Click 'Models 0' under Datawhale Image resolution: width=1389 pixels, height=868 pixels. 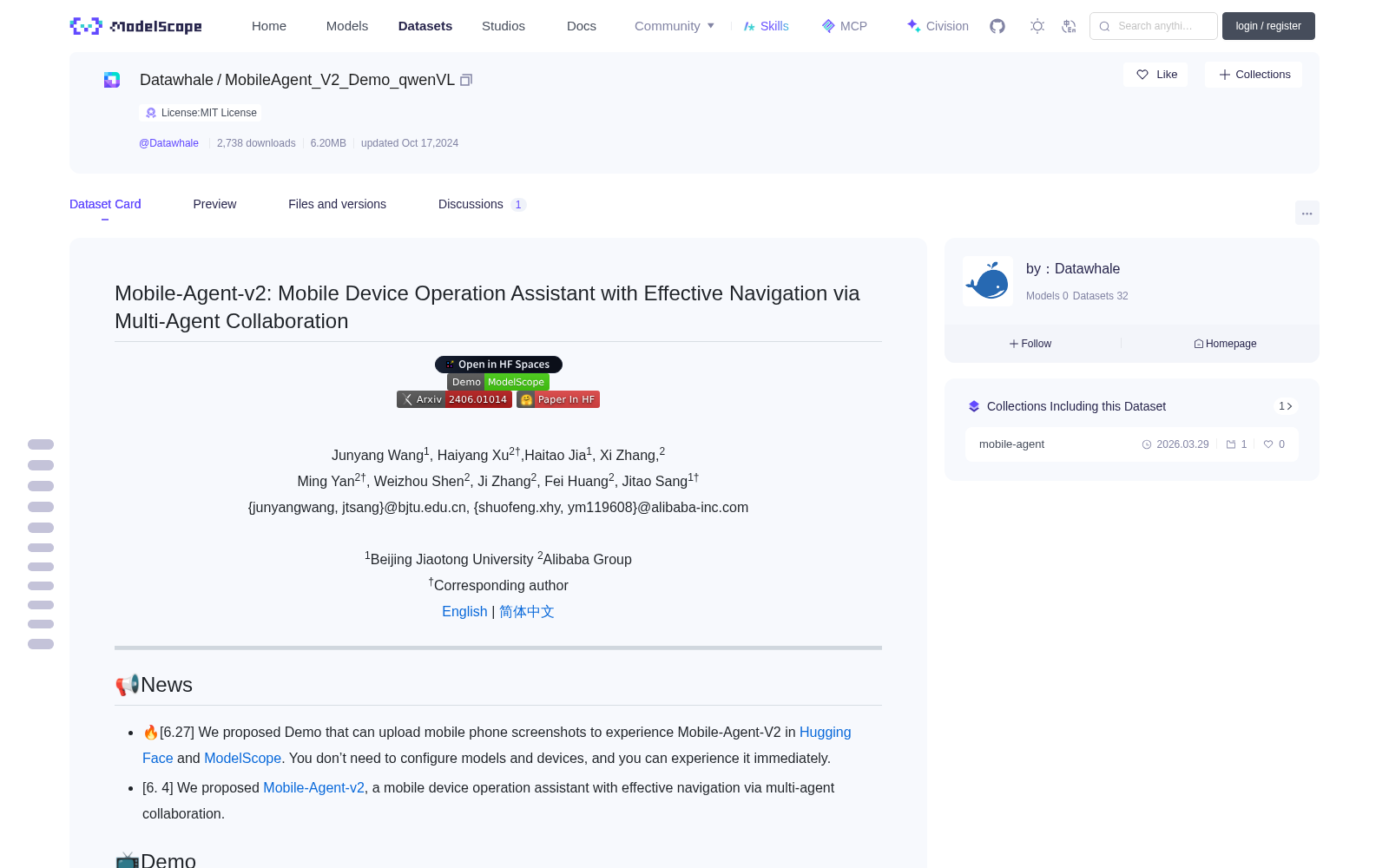[x=1047, y=296]
